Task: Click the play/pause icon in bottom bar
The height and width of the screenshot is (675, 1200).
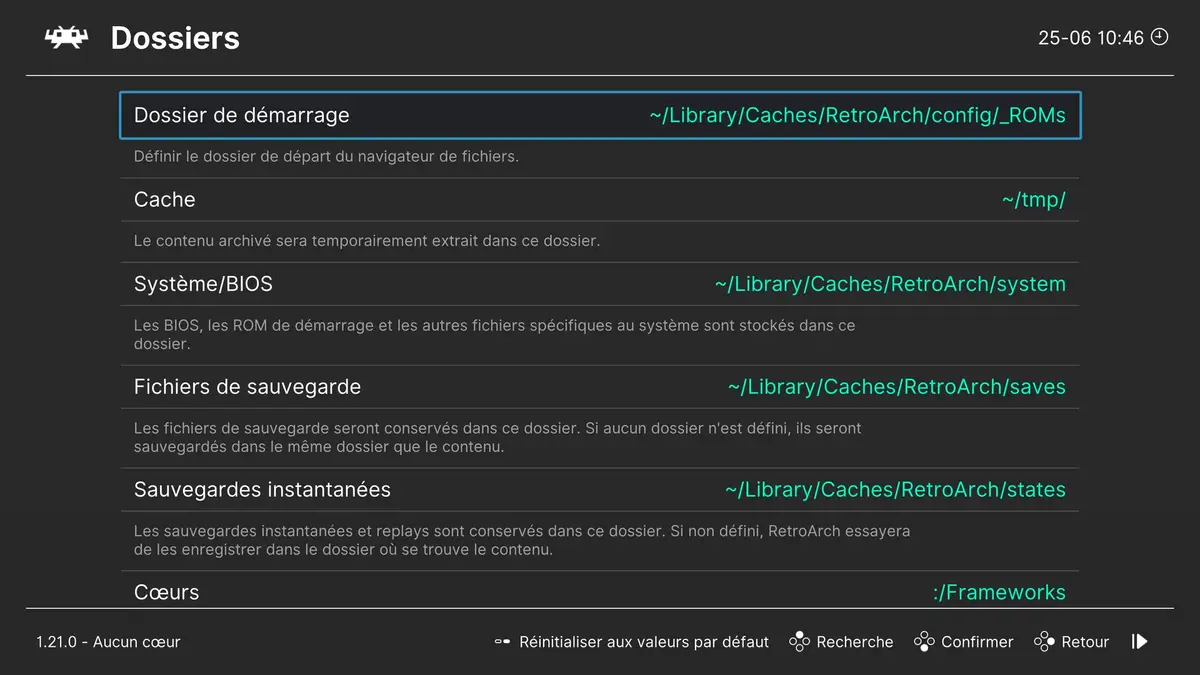Action: [x=1139, y=642]
